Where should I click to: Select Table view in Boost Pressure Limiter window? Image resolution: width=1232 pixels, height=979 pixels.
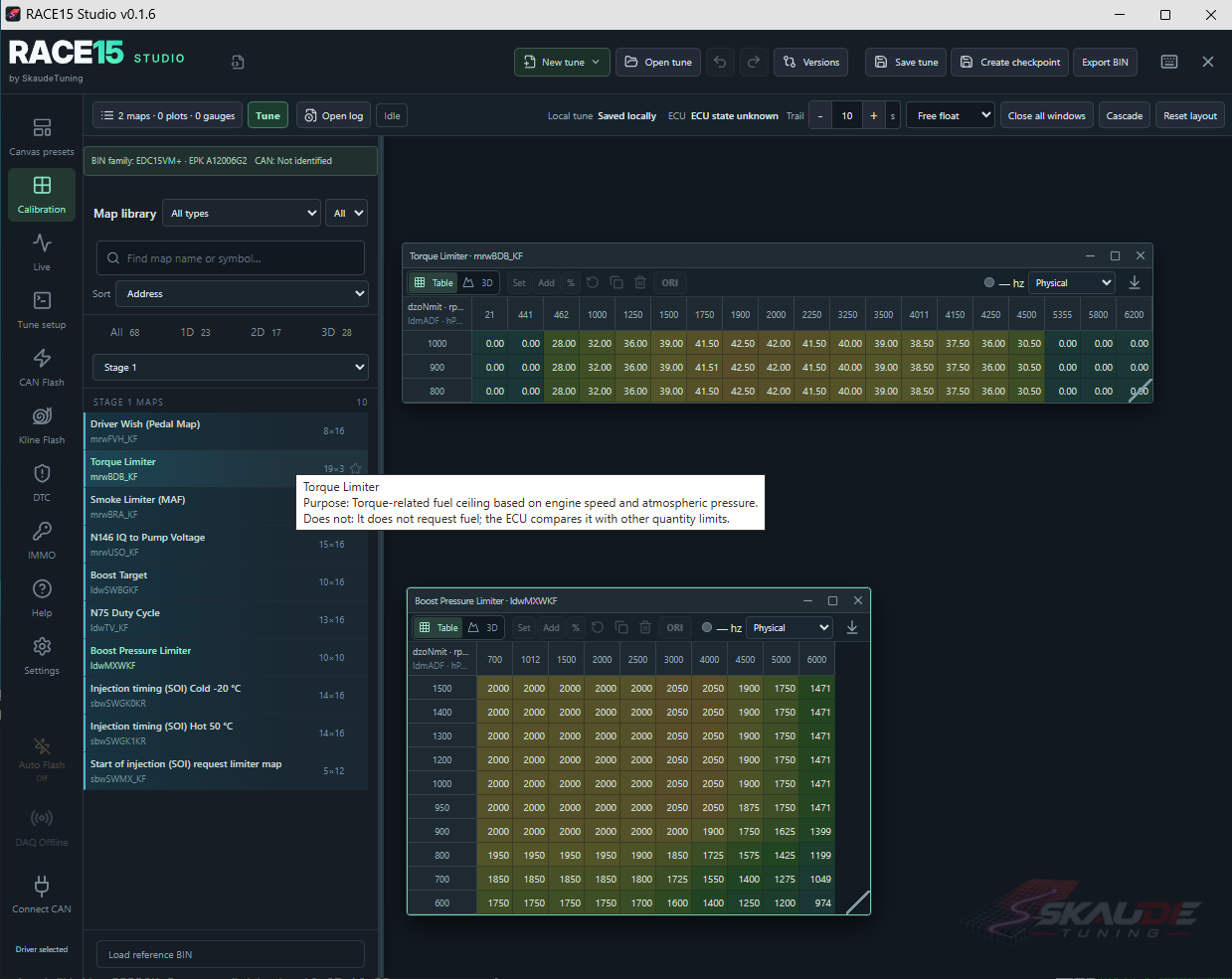click(x=439, y=628)
